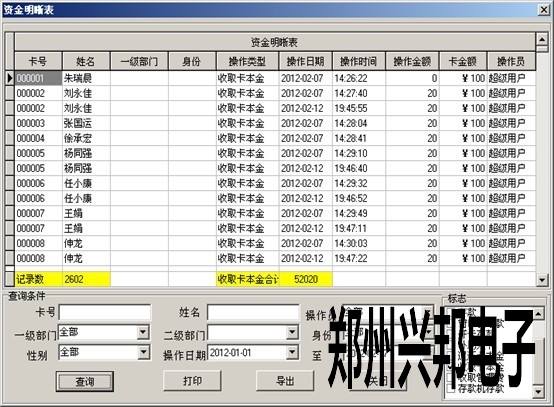Click the table's scroll-down arrow
Viewport: 554px width, 407px height.
(542, 280)
